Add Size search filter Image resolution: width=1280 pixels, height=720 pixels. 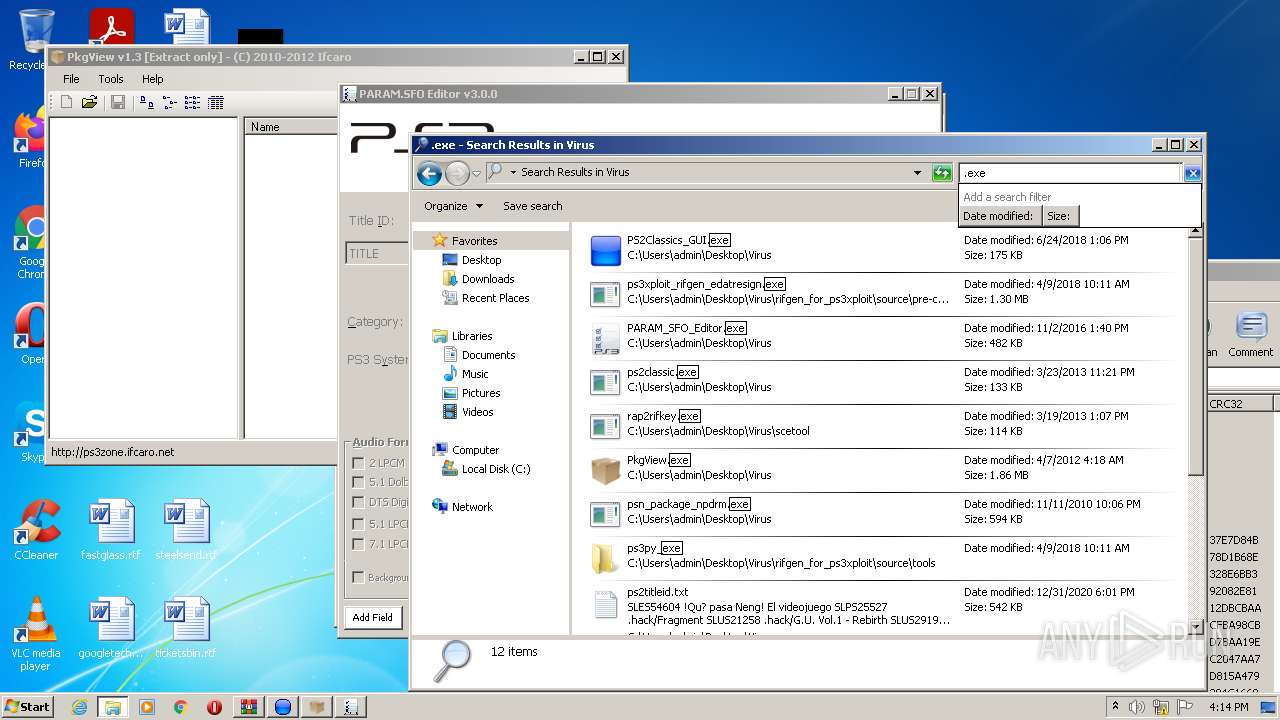point(1059,216)
